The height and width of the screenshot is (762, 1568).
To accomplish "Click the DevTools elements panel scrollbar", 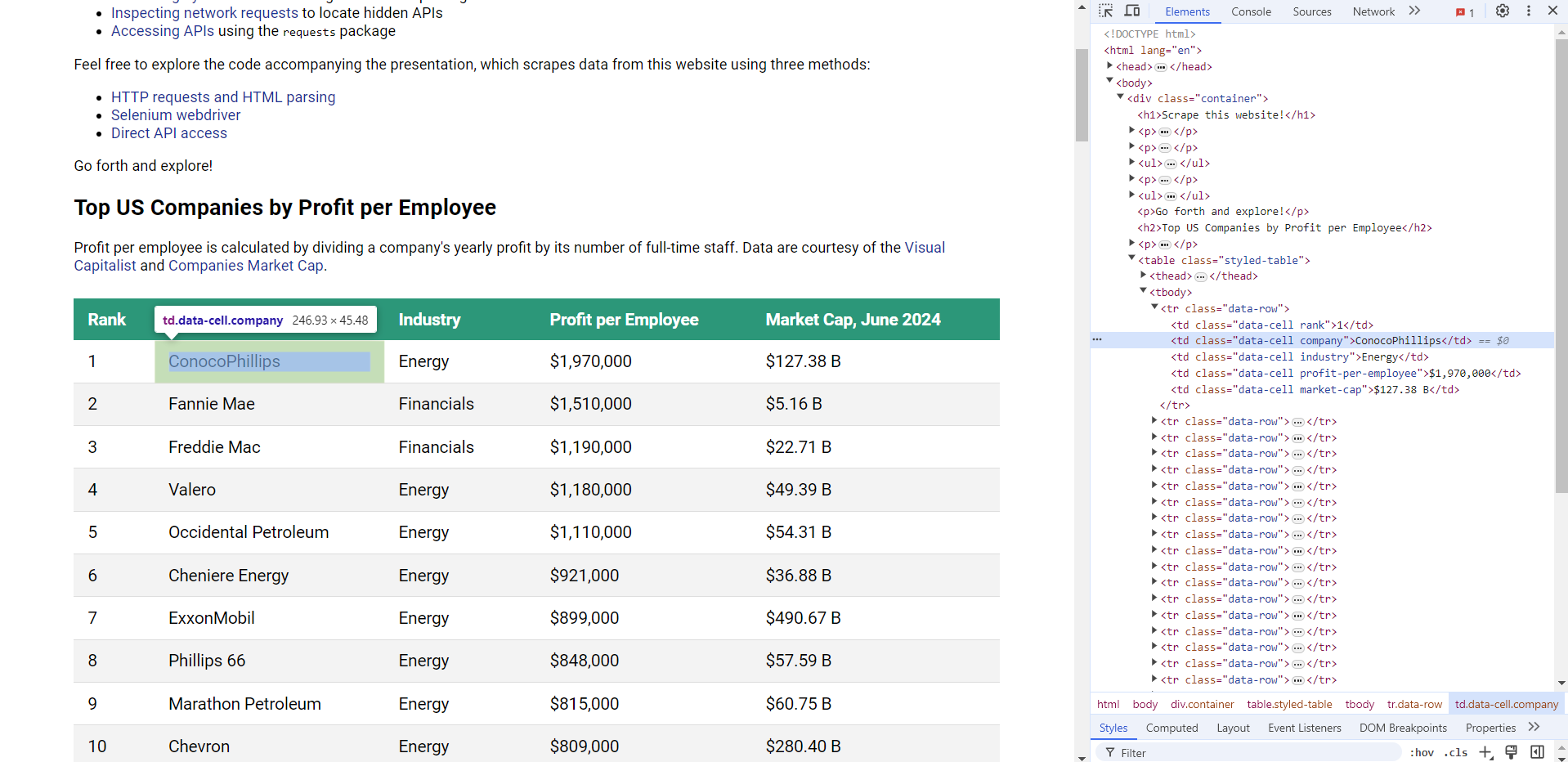I will (1561, 266).
